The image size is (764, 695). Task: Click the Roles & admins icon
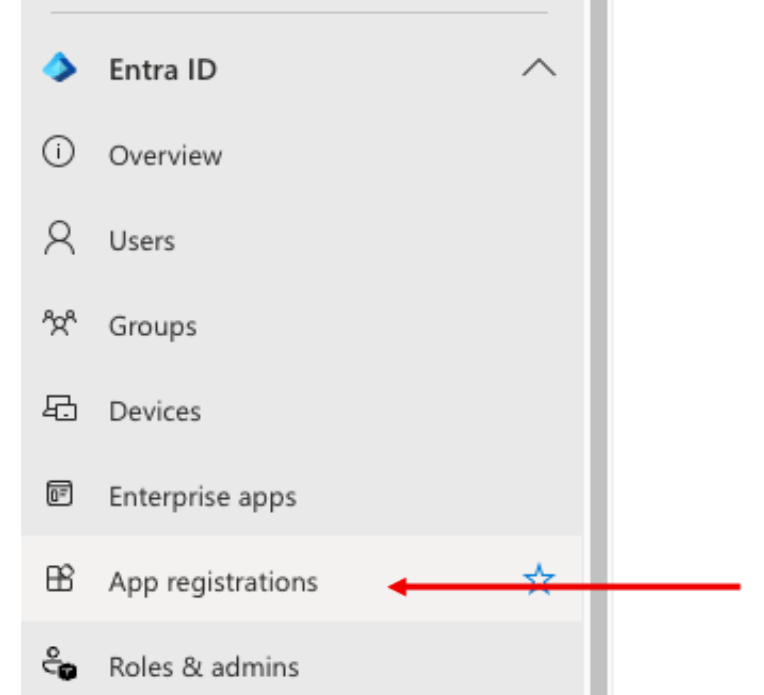tap(59, 663)
